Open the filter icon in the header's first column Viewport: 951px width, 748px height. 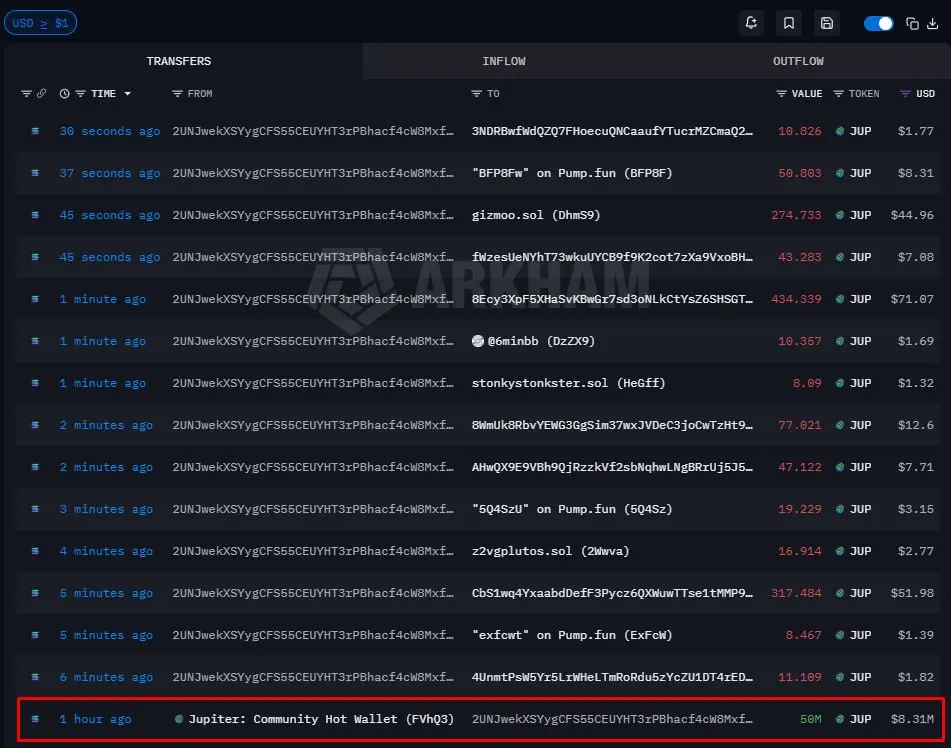click(26, 93)
